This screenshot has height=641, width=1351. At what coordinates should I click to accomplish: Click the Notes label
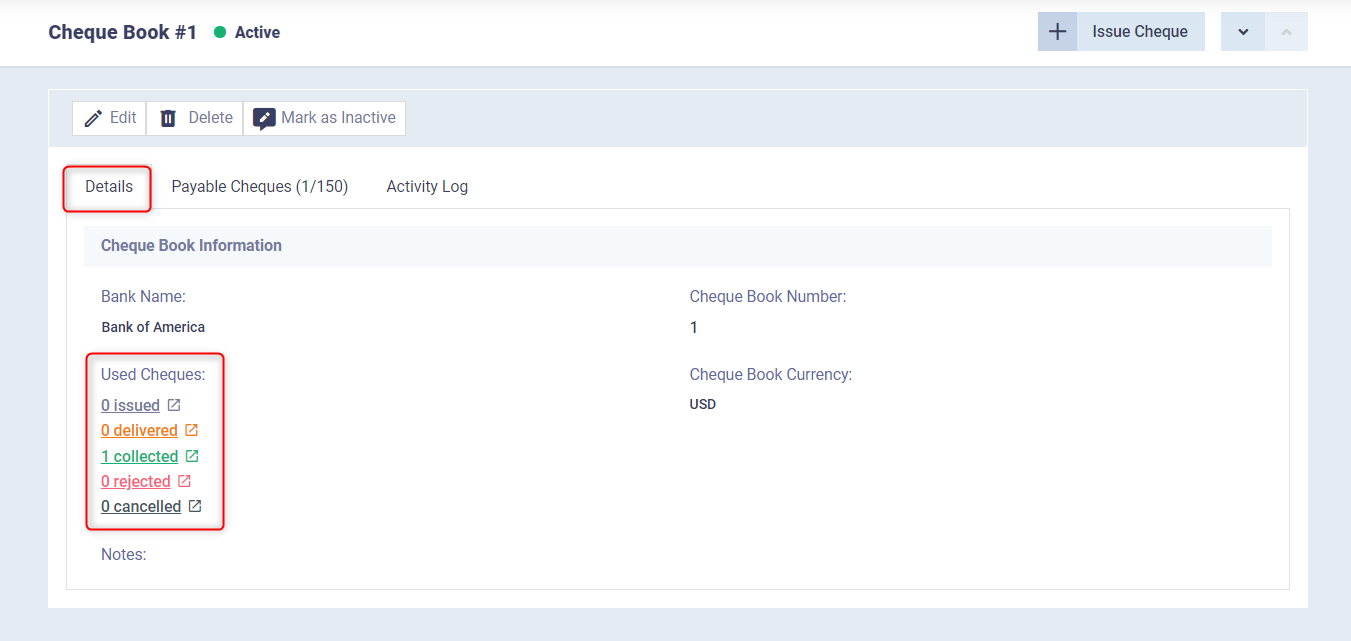pyautogui.click(x=124, y=554)
